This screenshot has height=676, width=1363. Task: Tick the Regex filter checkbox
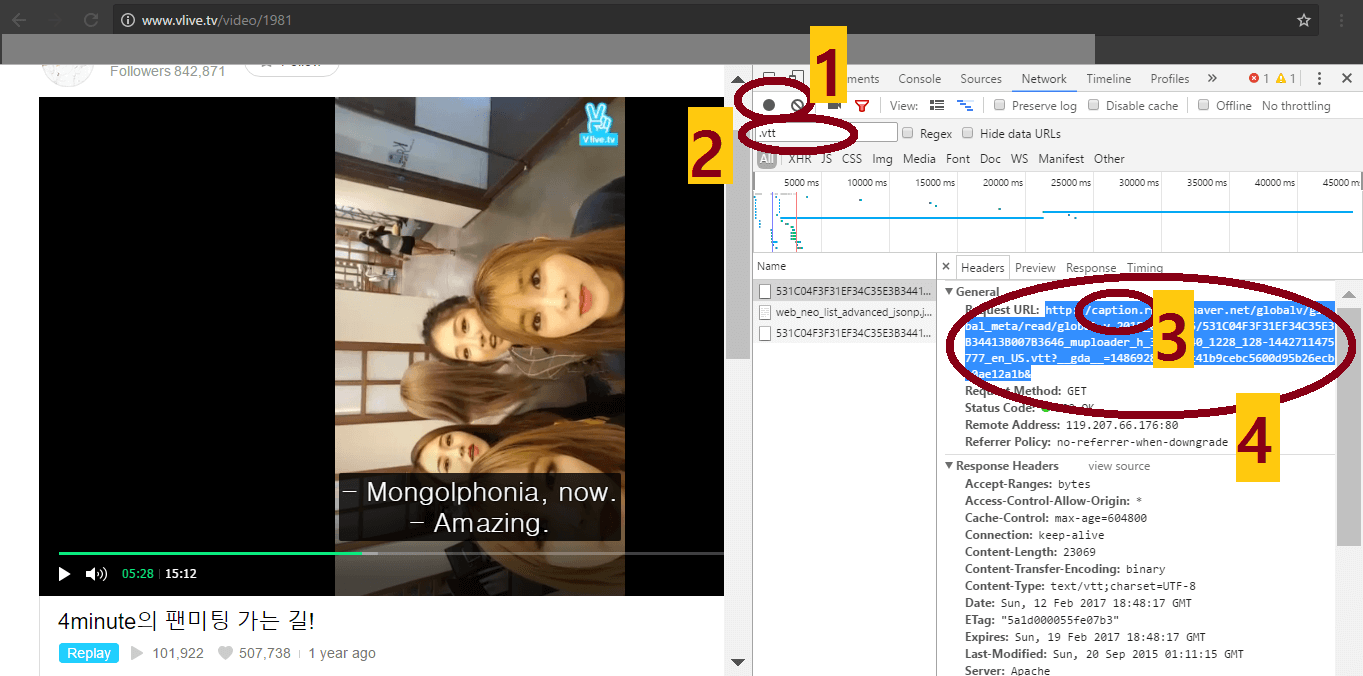tap(908, 133)
